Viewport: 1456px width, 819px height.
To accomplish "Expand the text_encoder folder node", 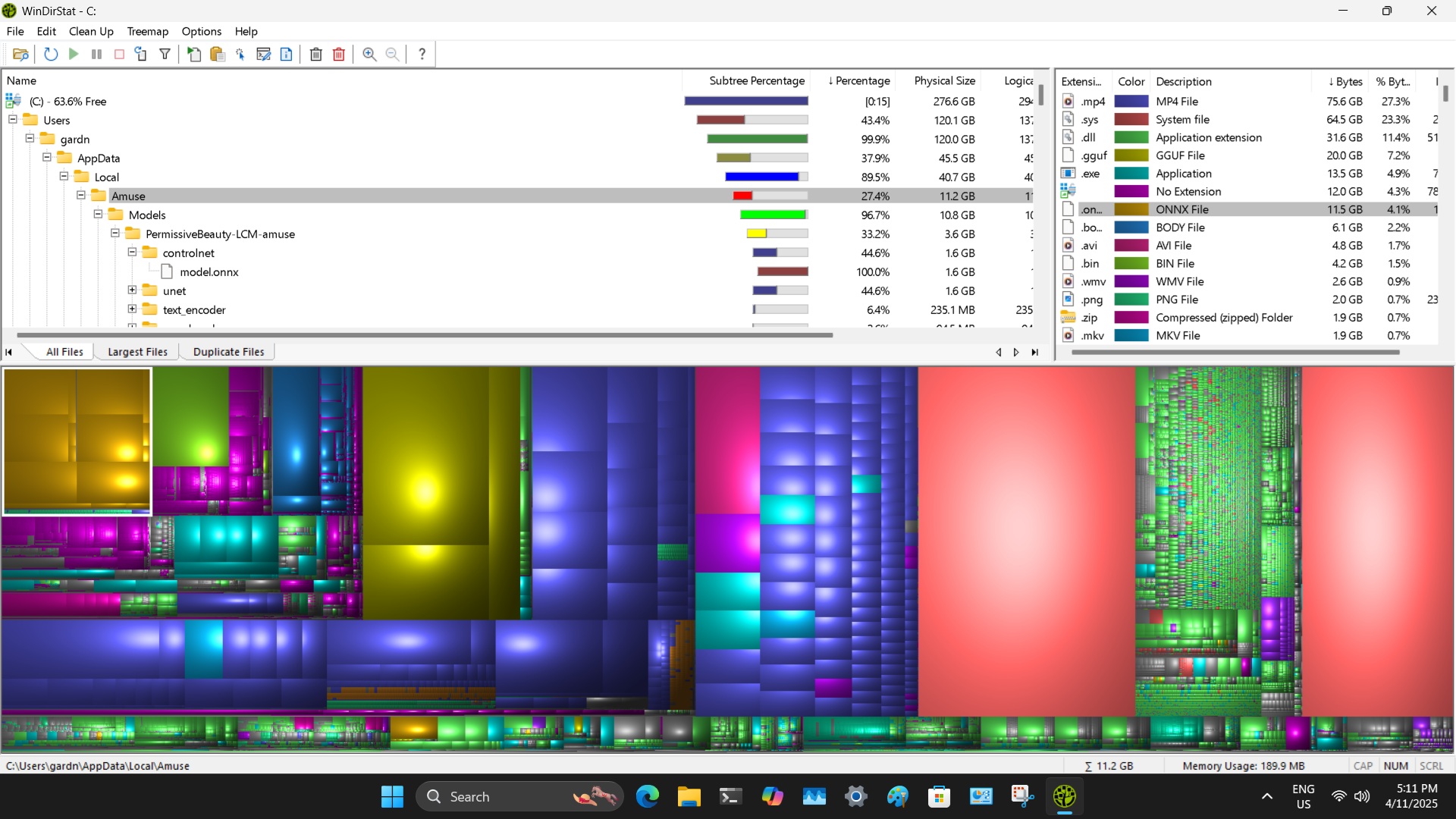I will 132,309.
